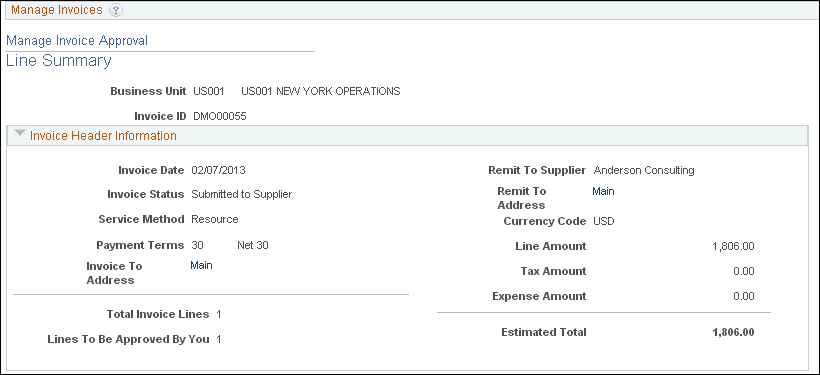Click the Manage Invoice Approval heading

point(77,40)
